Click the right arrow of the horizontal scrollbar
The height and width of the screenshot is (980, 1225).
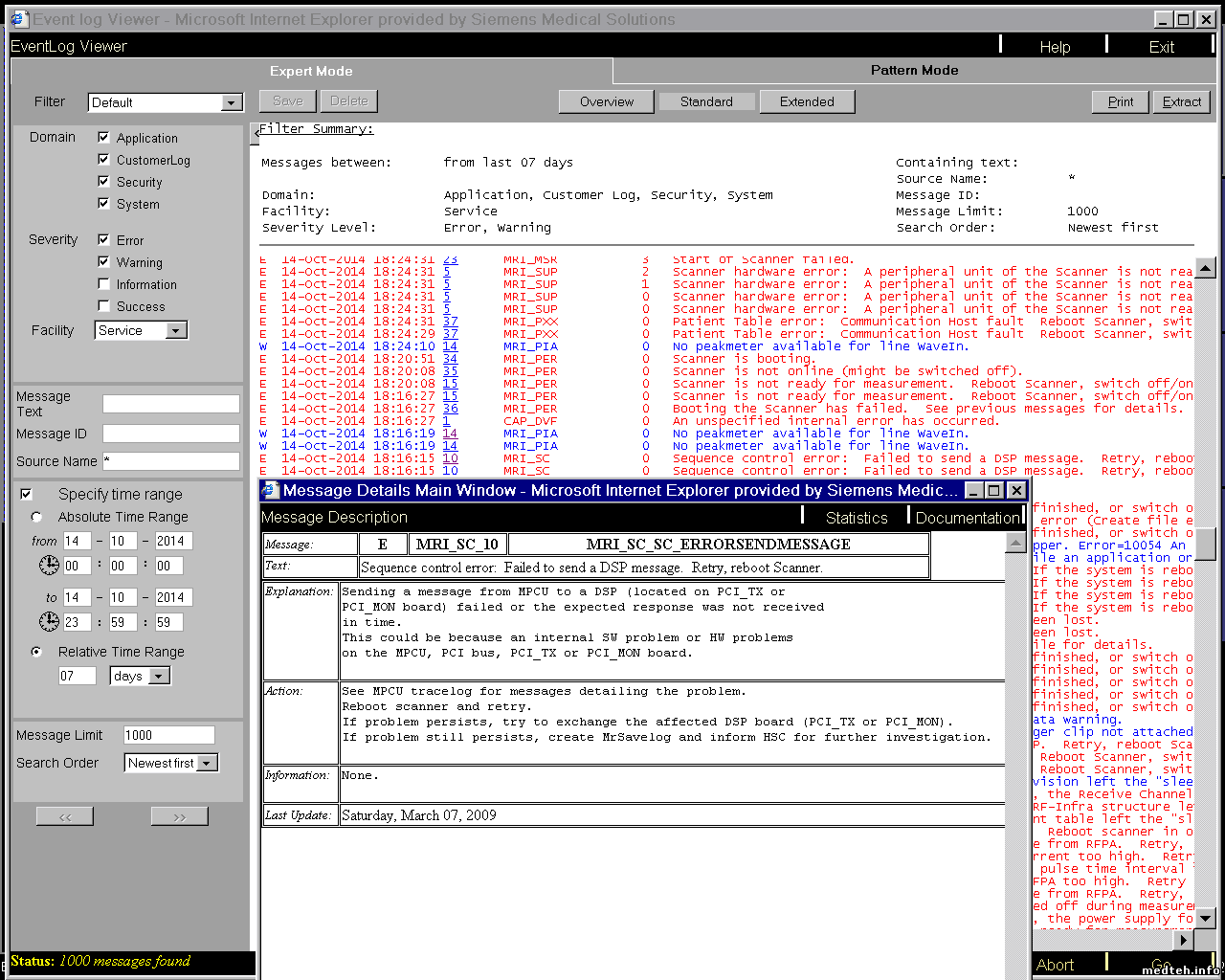(1185, 940)
